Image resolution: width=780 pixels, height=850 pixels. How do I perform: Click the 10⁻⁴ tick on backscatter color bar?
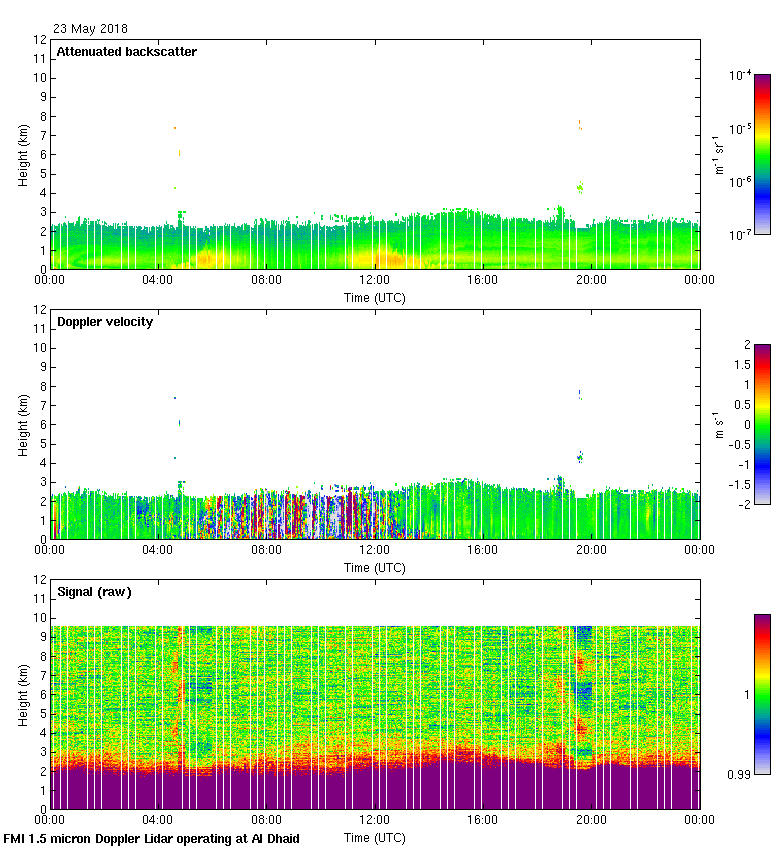740,76
